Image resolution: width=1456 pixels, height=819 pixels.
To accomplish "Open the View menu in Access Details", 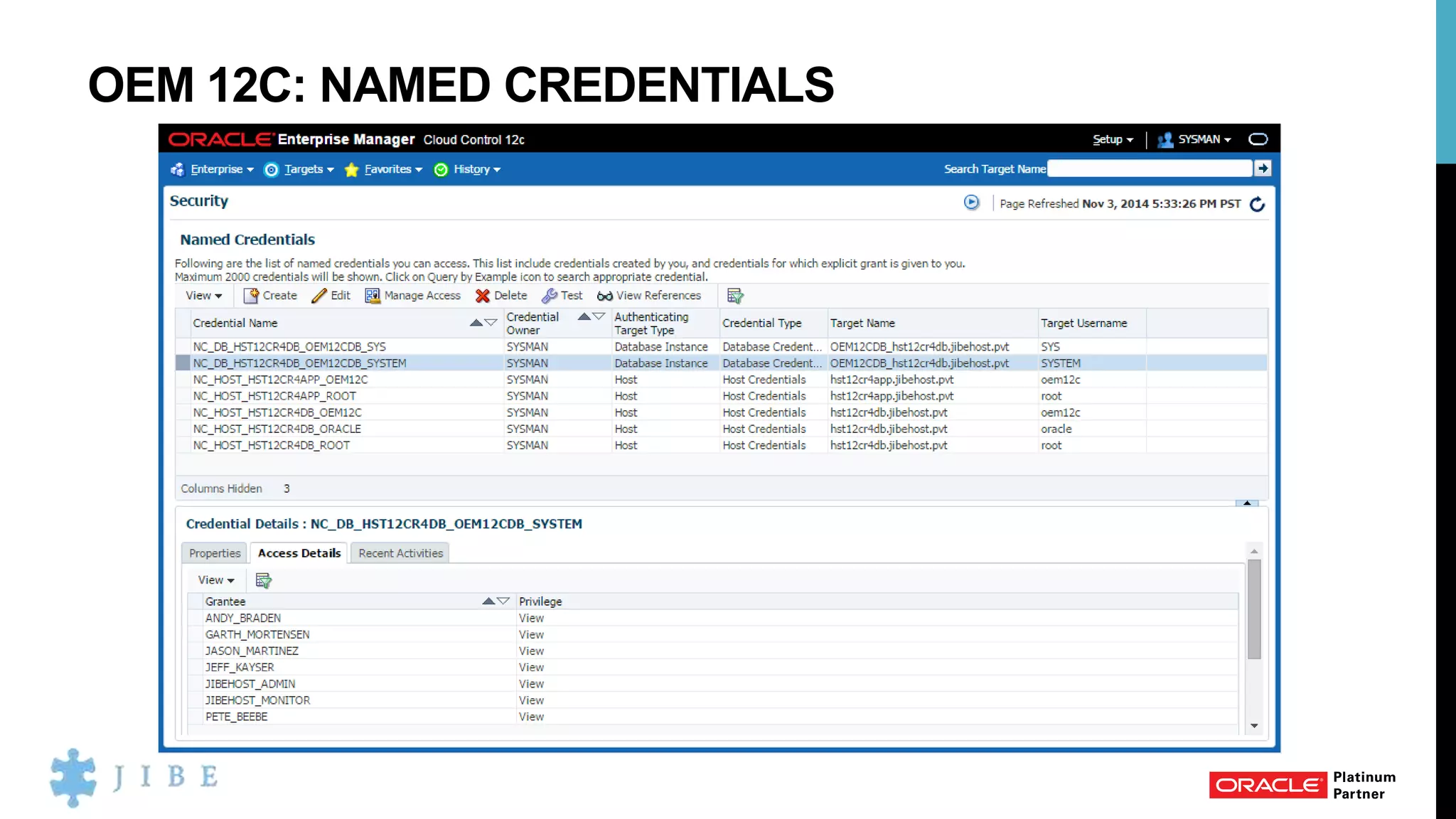I will point(215,580).
